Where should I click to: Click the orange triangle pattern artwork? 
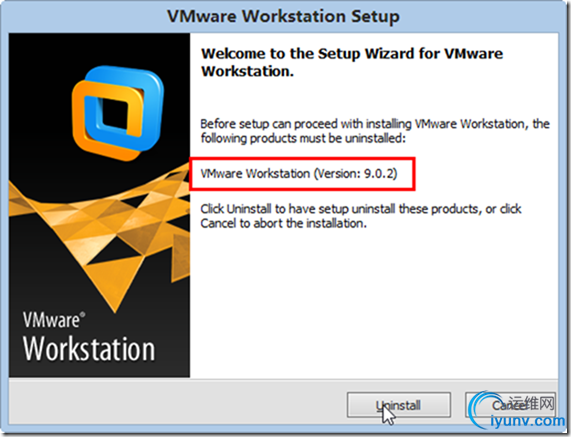[106, 233]
